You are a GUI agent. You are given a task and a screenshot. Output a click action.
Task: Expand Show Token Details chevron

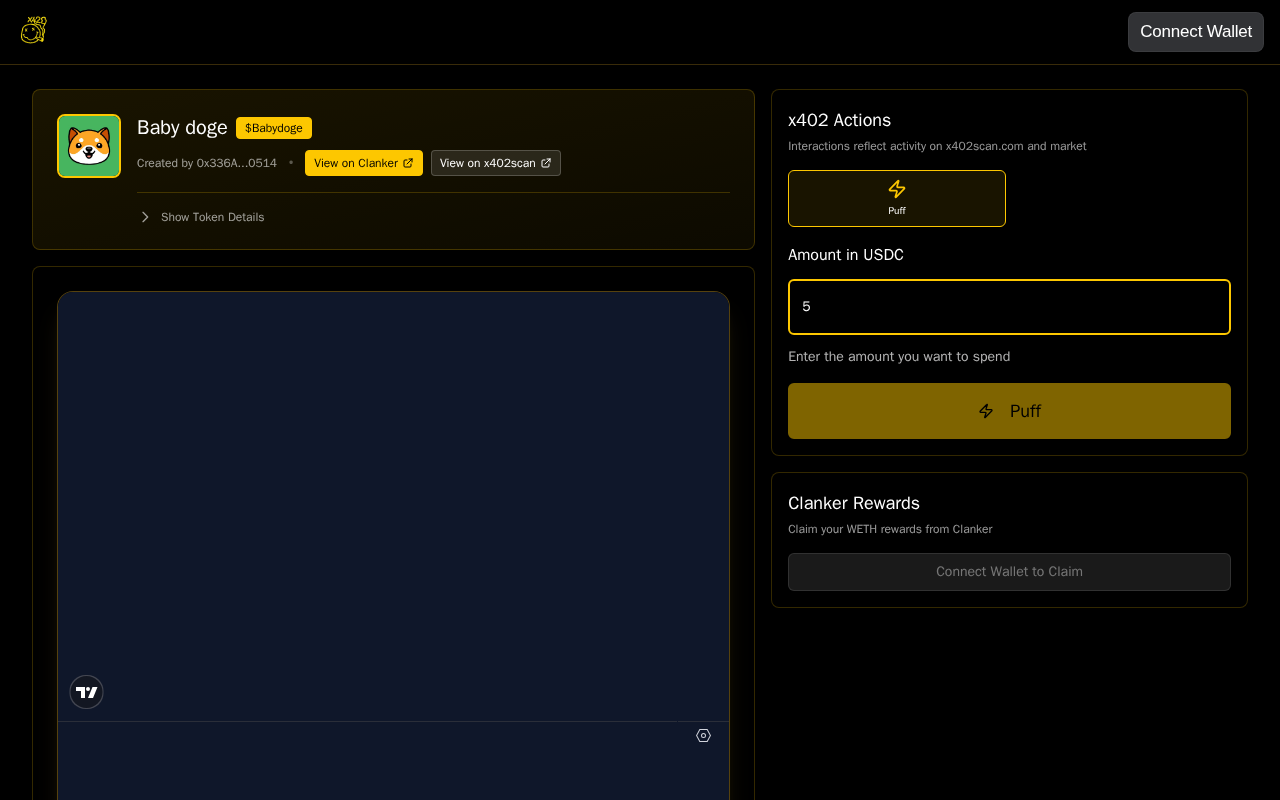145,217
